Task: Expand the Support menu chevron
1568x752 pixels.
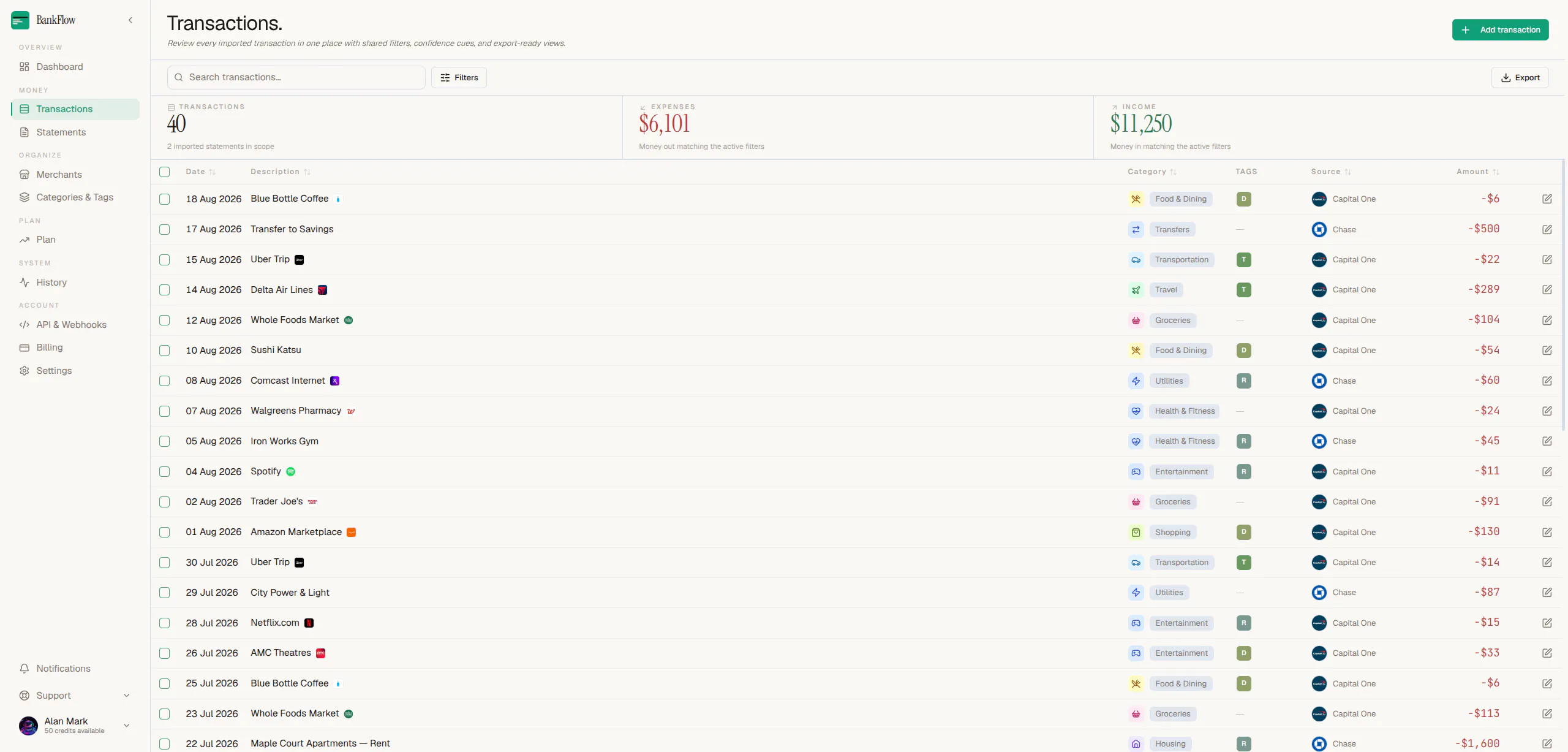Action: tap(127, 696)
